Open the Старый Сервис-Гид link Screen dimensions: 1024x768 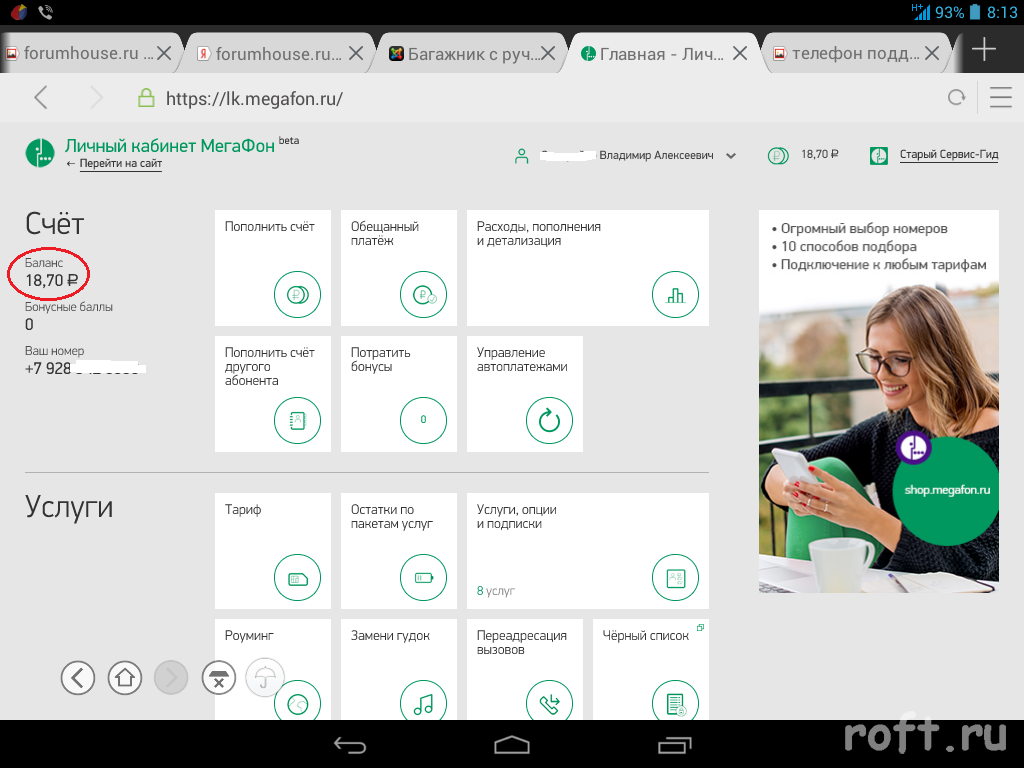pyautogui.click(x=948, y=155)
